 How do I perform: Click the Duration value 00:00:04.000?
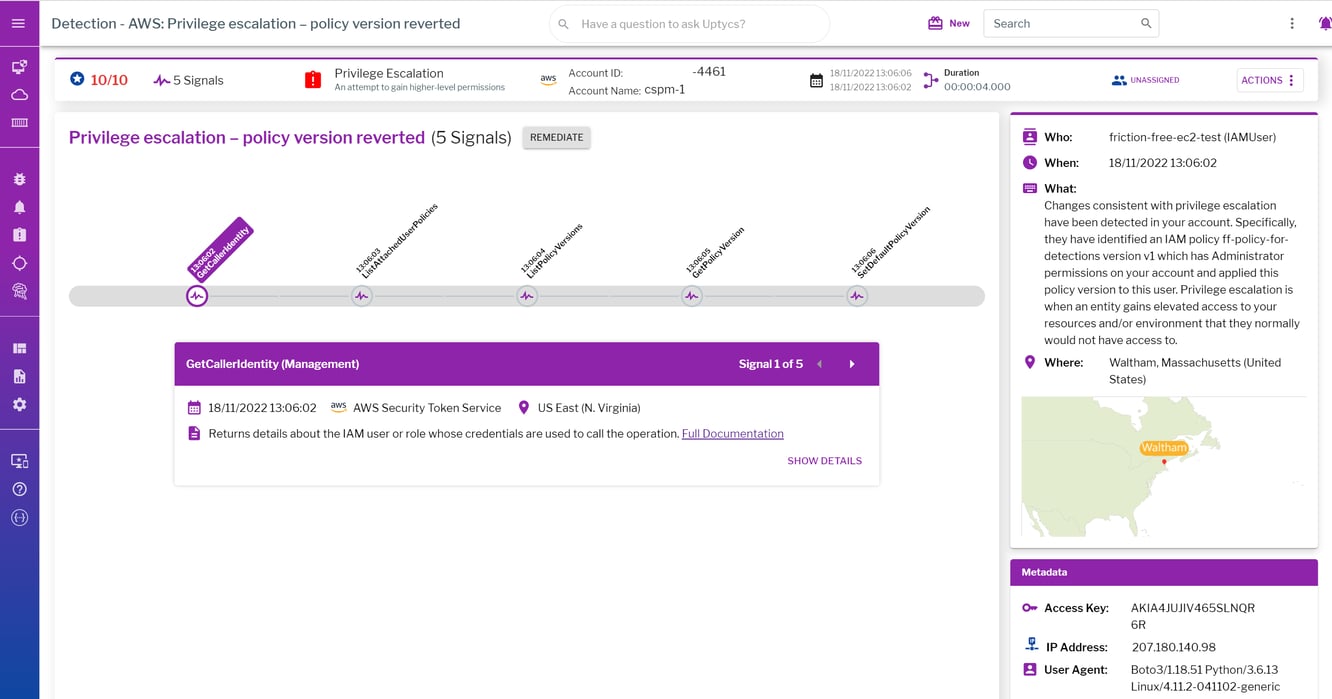pos(977,87)
